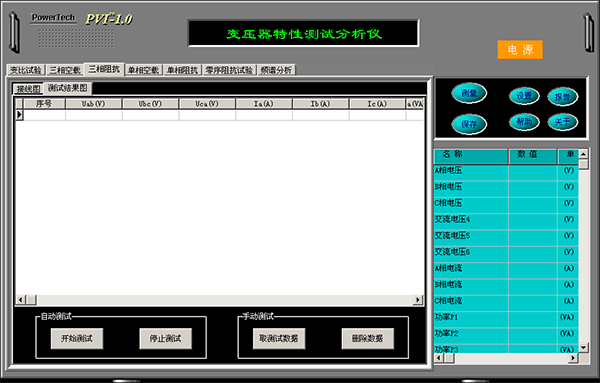Click the 测量 oval button

469,93
